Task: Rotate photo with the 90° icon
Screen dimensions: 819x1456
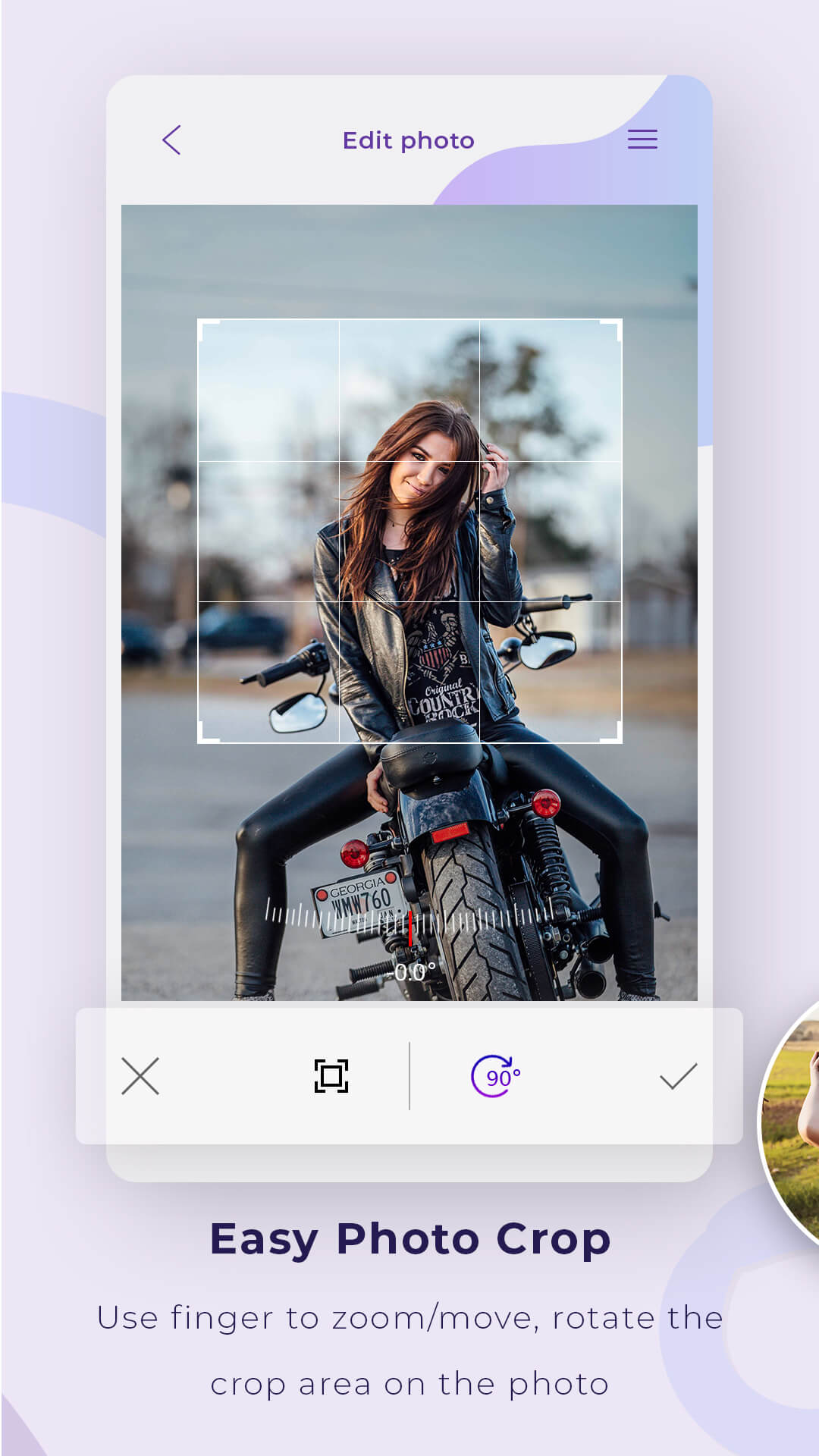Action: click(x=496, y=1076)
